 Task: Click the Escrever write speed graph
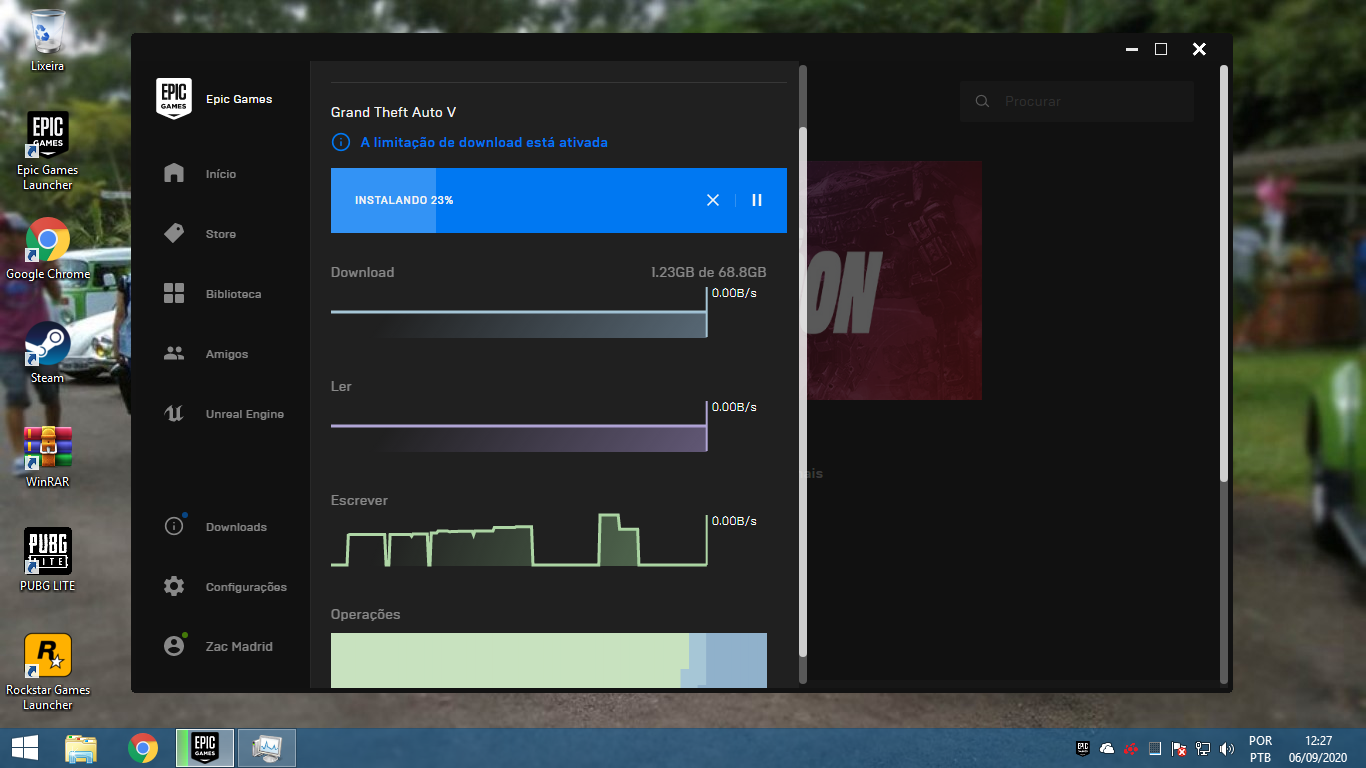pyautogui.click(x=519, y=540)
